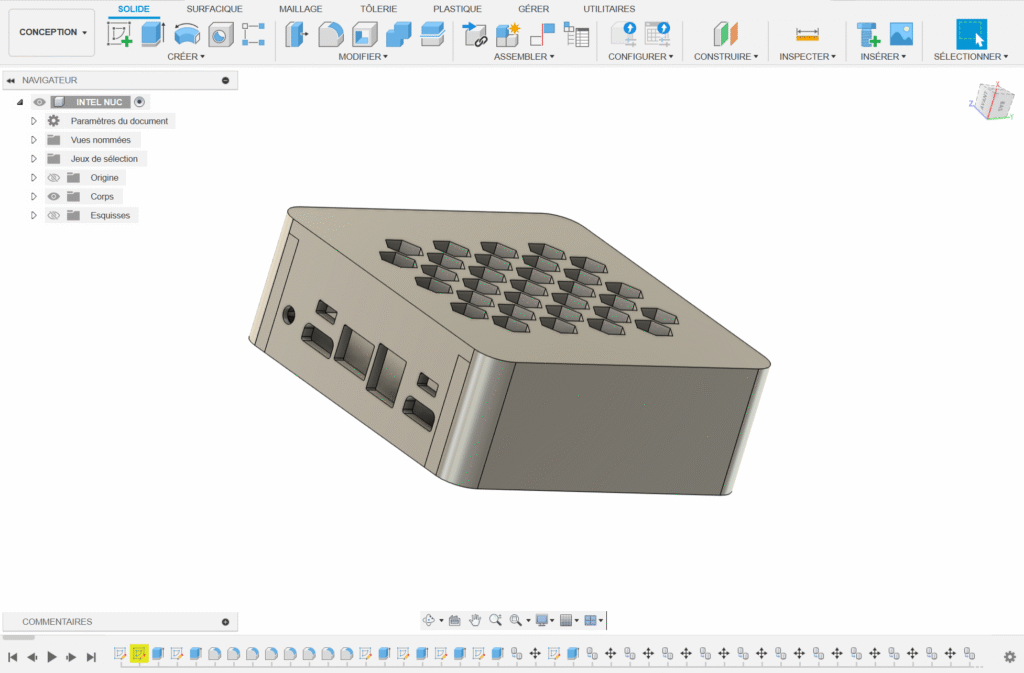Expand the COMMENTAIRES panel
This screenshot has height=673, width=1024.
225,622
